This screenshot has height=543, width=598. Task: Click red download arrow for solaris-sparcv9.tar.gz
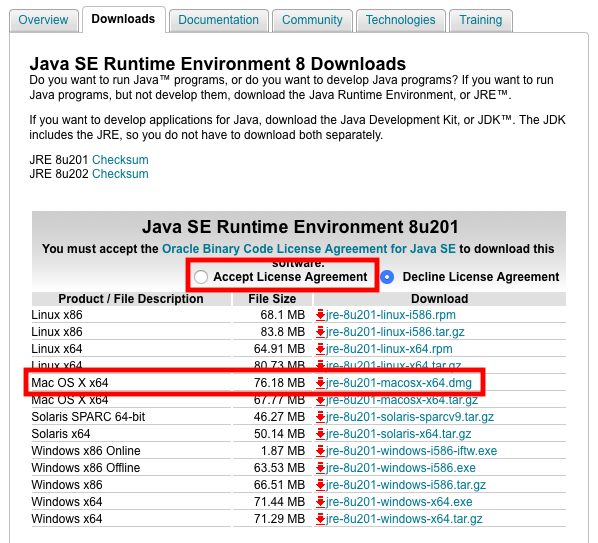coord(320,417)
